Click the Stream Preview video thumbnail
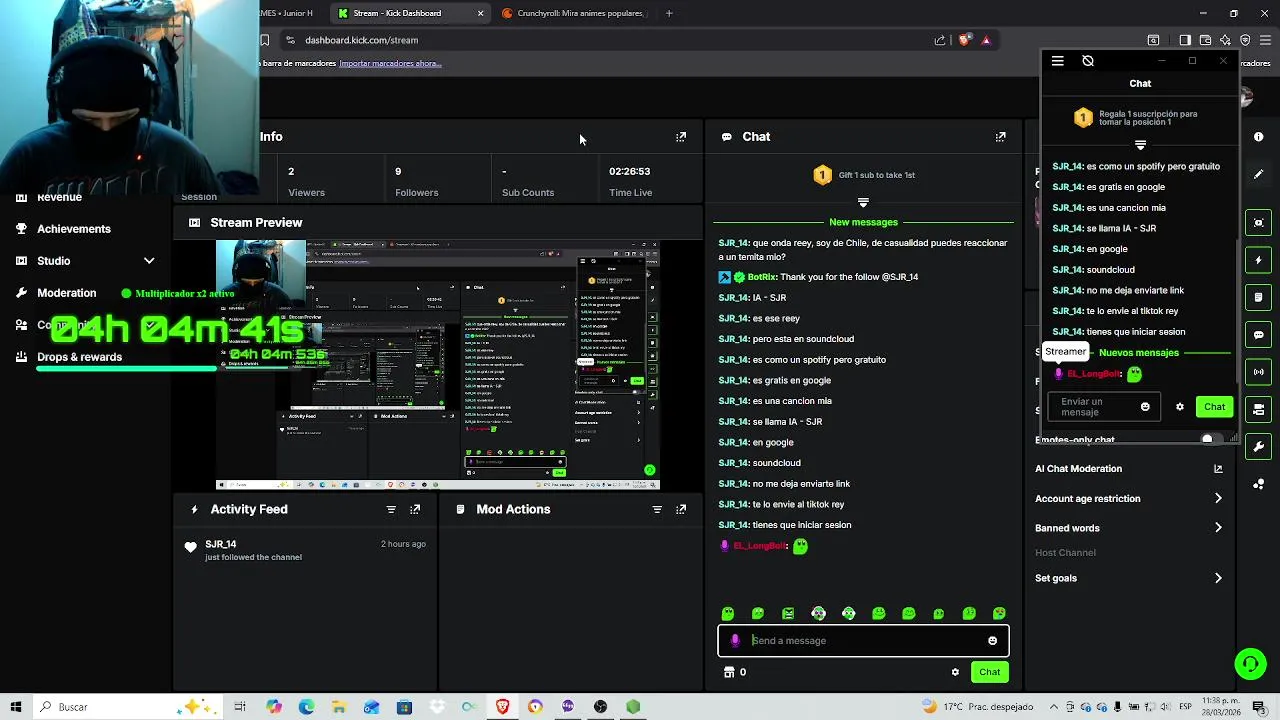 [x=438, y=365]
